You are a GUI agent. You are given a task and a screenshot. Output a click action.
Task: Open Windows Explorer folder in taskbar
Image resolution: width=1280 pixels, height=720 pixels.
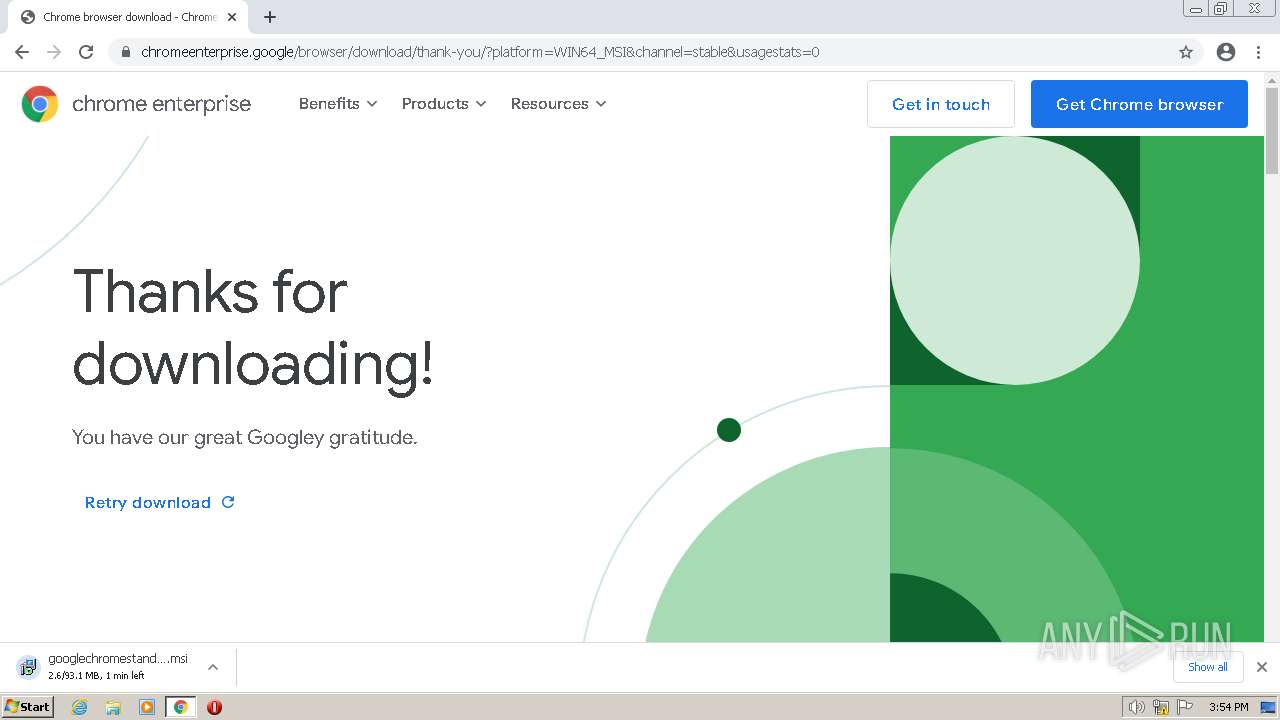tap(113, 707)
